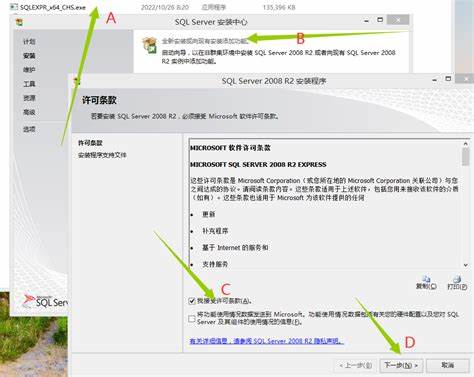Click the Copy icon below the license text

click(x=426, y=279)
